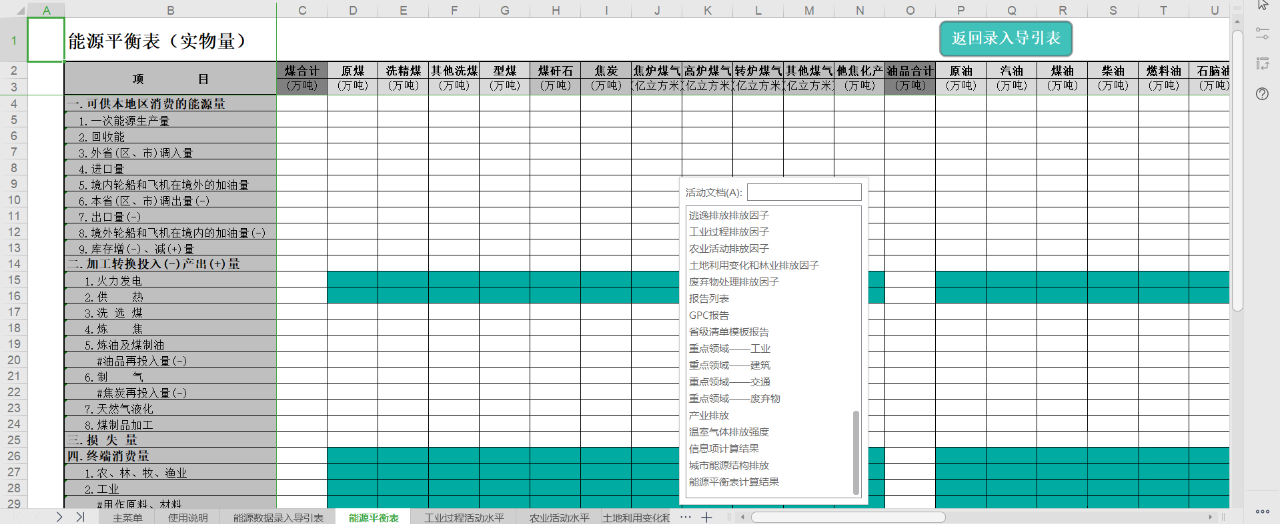The image size is (1280, 524).
Task: Go to next sheet tab arrow
Action: (x=59, y=517)
